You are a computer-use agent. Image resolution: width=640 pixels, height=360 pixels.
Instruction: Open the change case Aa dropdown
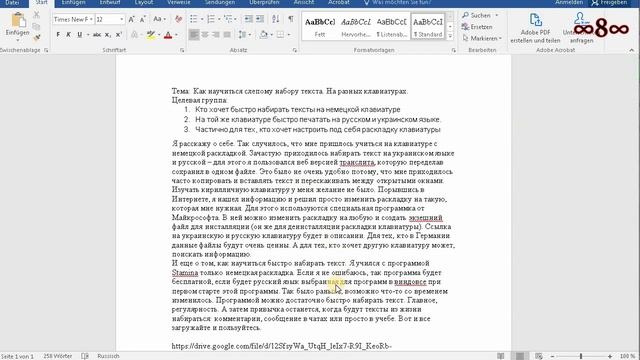(x=159, y=19)
